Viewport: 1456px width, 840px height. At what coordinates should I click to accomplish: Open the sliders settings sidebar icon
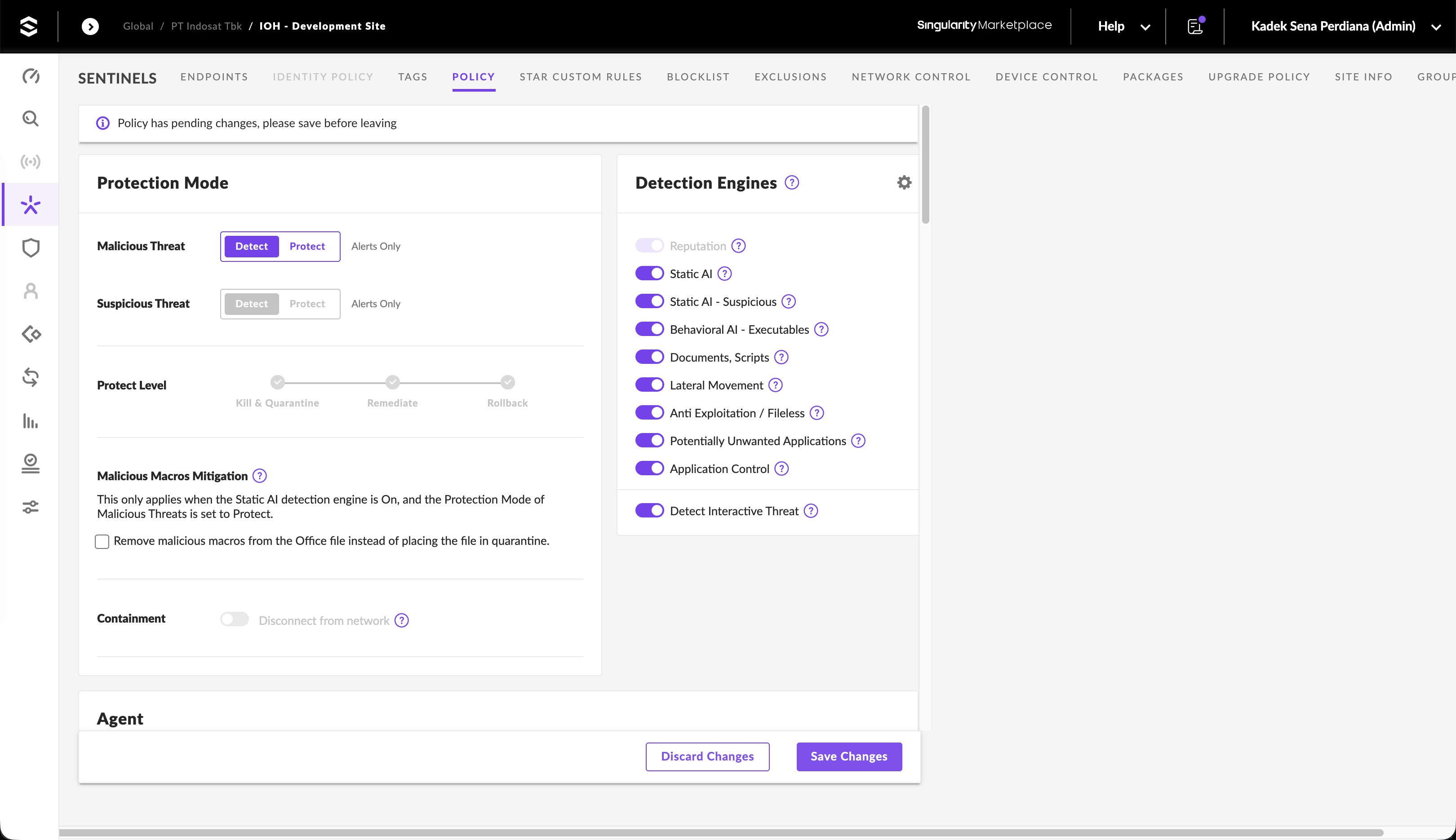tap(31, 507)
